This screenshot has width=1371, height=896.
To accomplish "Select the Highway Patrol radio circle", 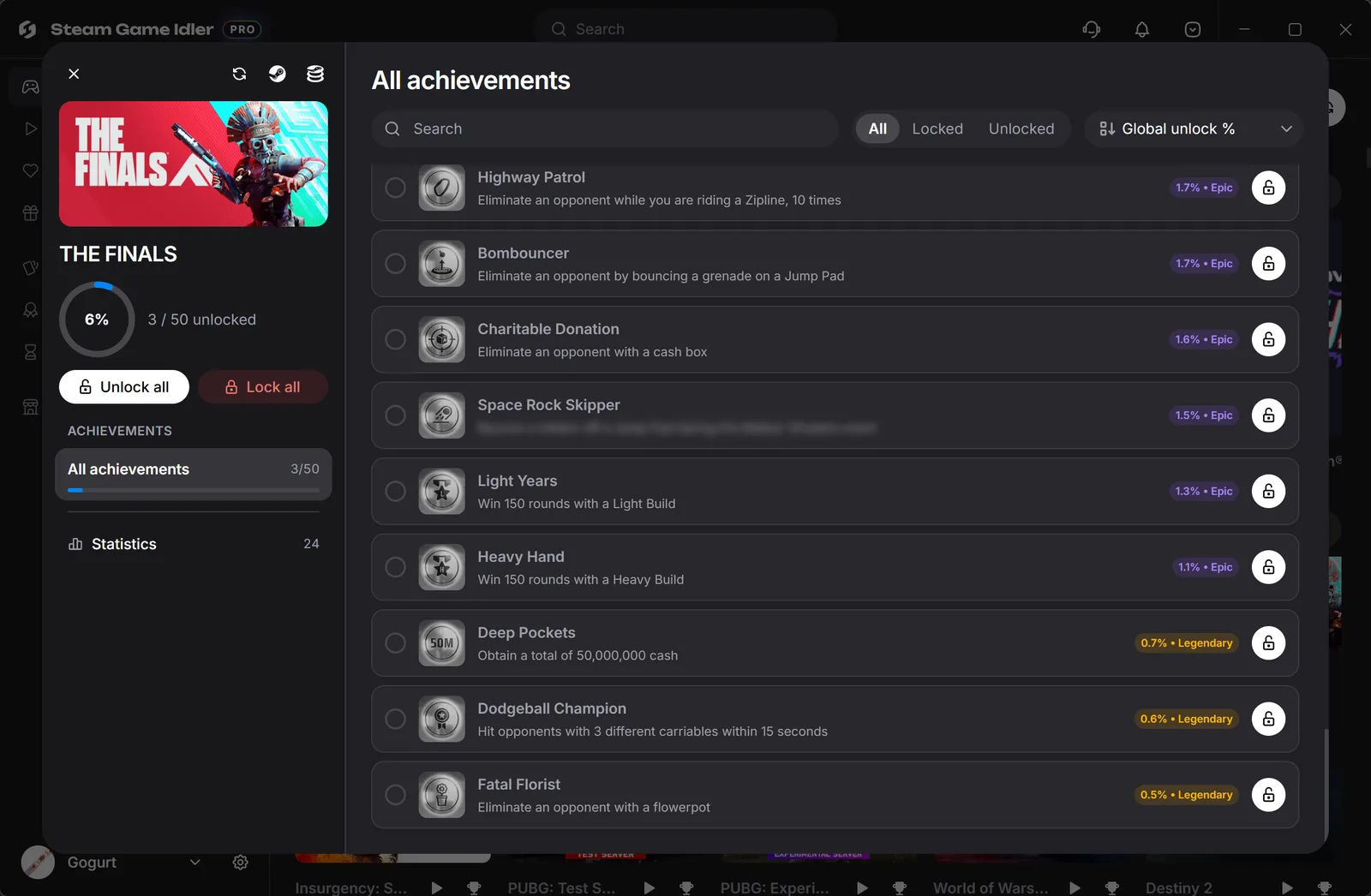I will [395, 188].
